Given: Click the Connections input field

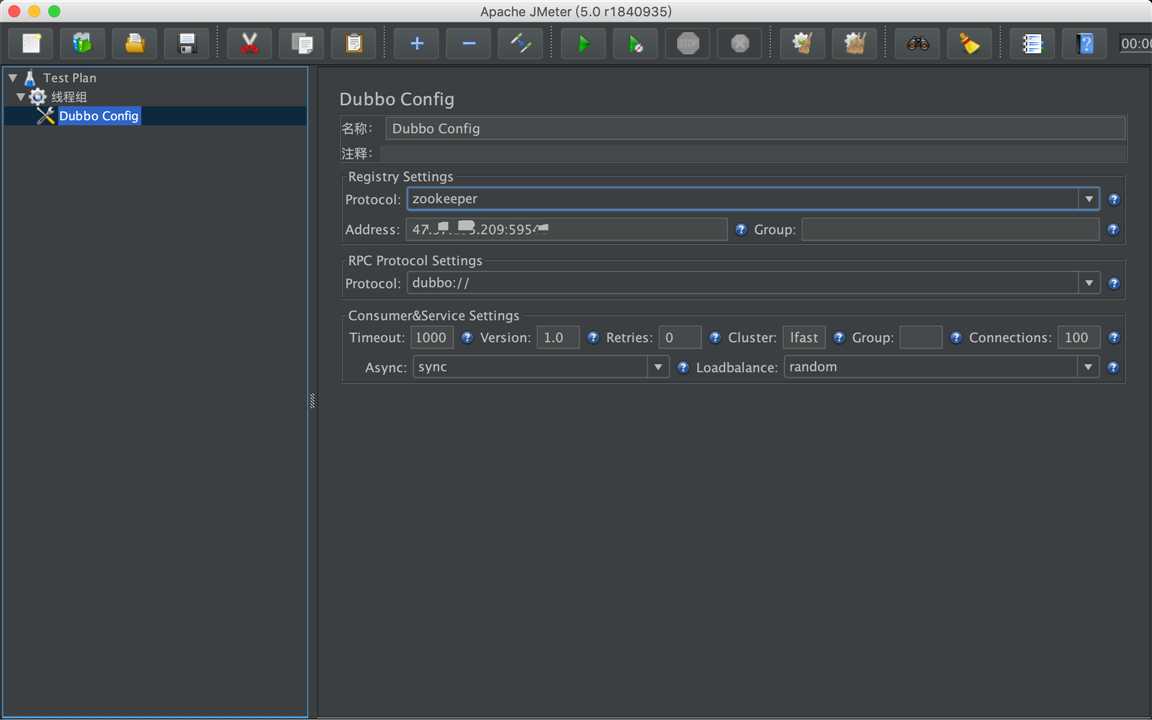Looking at the screenshot, I should [1079, 337].
